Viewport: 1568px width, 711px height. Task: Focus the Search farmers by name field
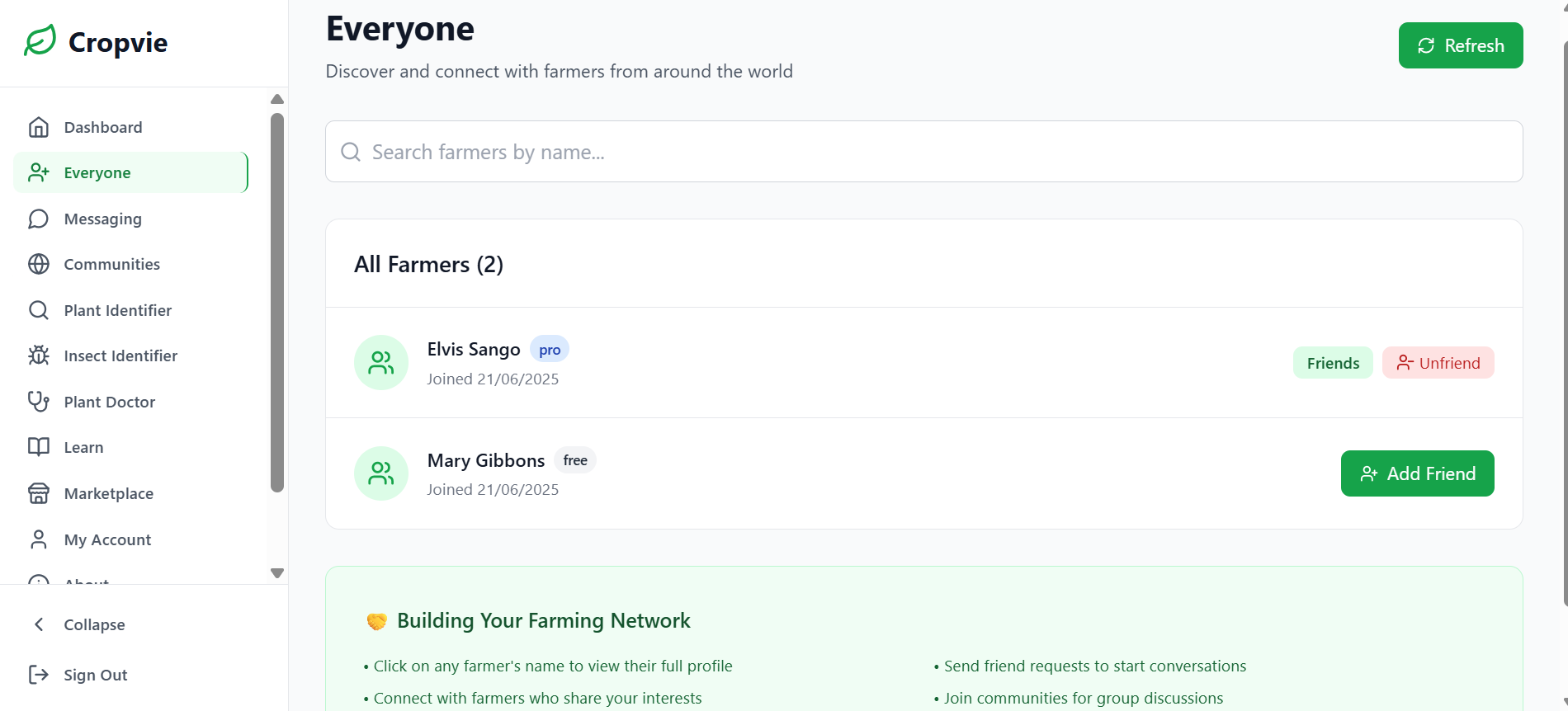(x=924, y=152)
